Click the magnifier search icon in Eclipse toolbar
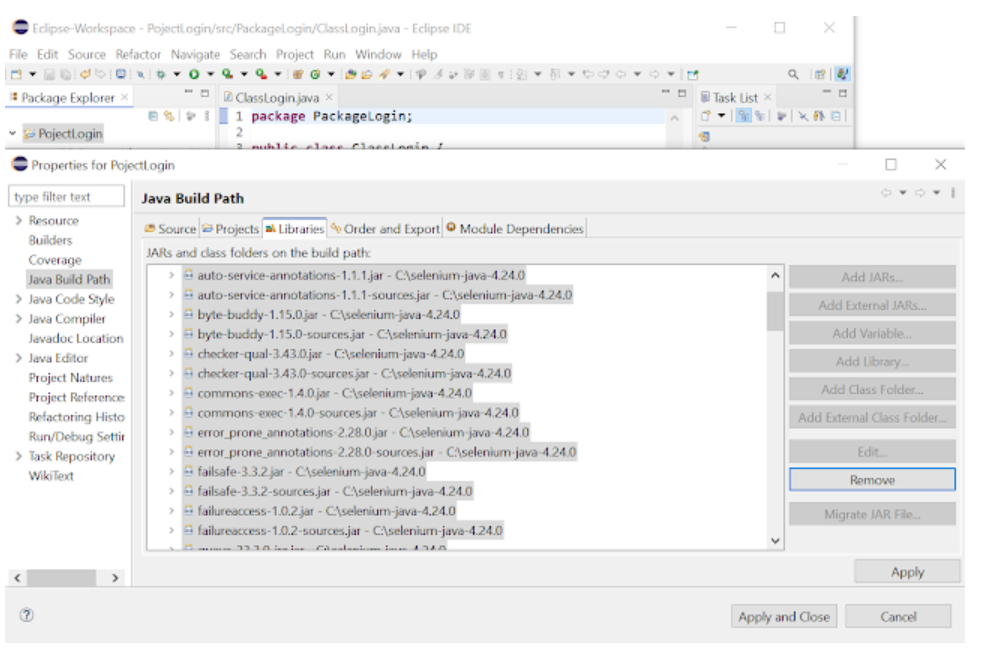 point(793,74)
